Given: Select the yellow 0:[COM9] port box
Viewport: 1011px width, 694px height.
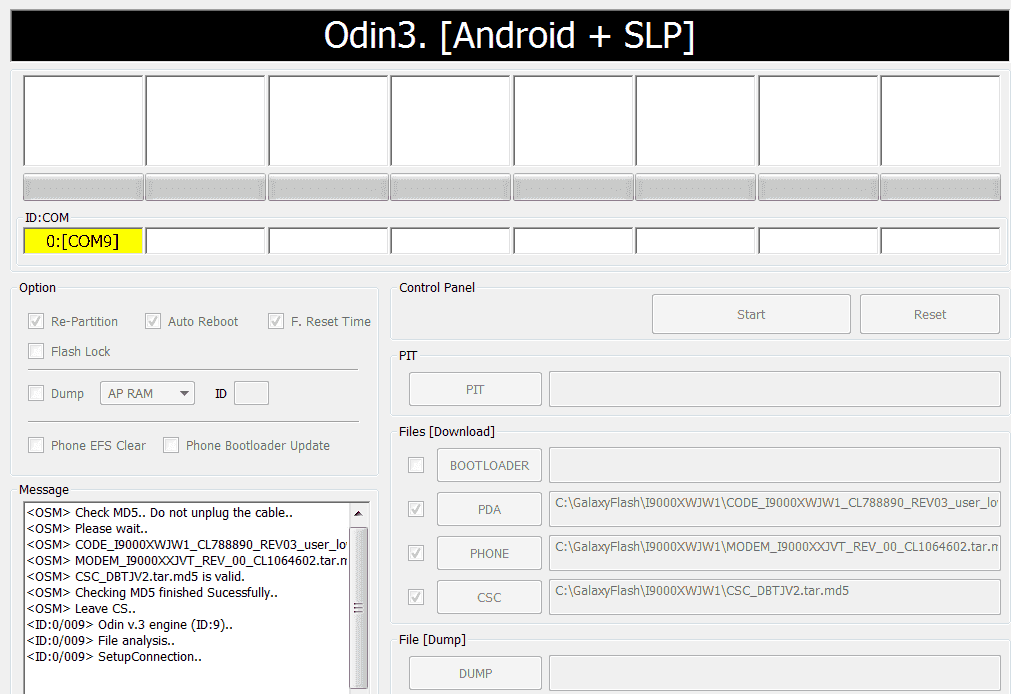Looking at the screenshot, I should coord(83,241).
